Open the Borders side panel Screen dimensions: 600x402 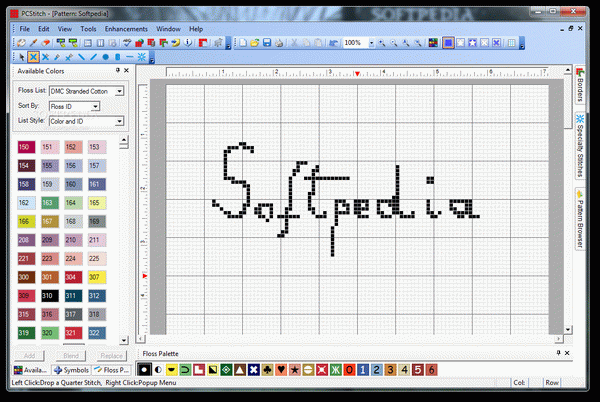580,85
